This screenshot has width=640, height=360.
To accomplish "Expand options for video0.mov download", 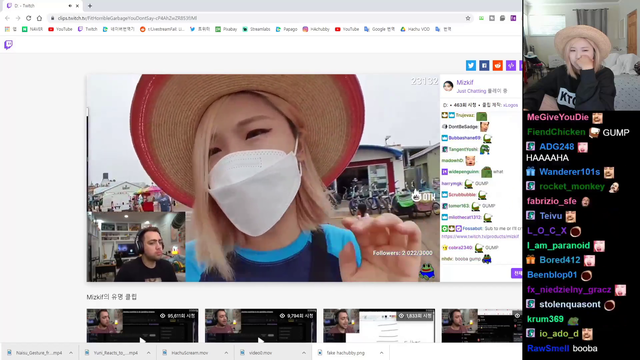I will click(x=304, y=353).
